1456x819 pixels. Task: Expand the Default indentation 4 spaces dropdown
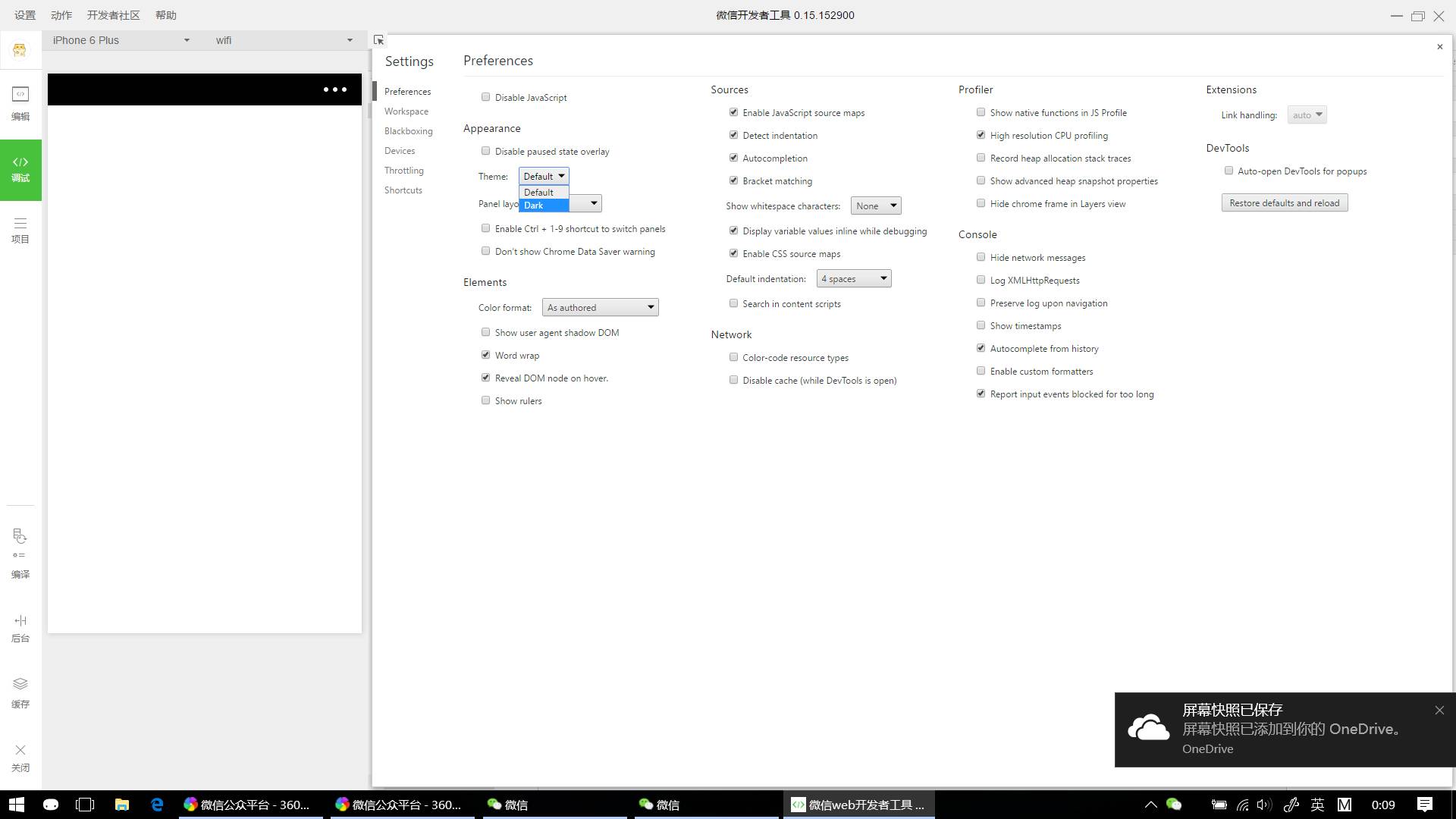click(x=854, y=279)
